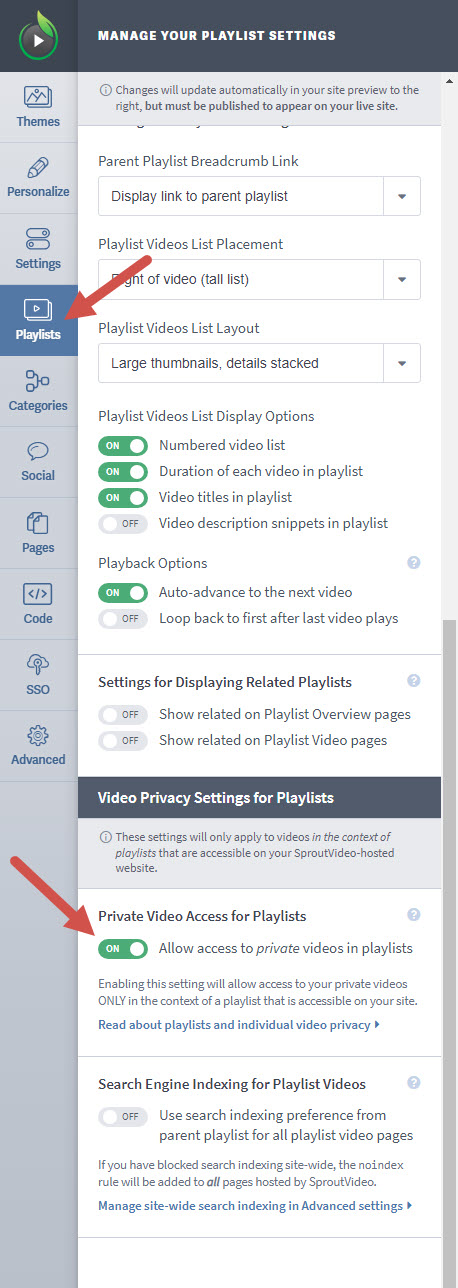This screenshot has width=458, height=1288.
Task: Turn off Video titles in playlist
Action: coord(123,497)
